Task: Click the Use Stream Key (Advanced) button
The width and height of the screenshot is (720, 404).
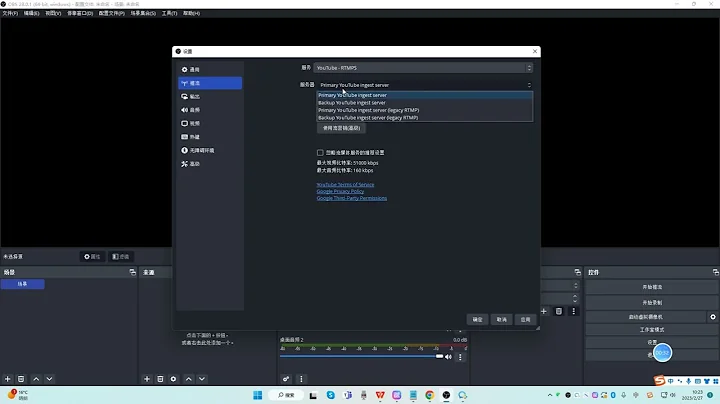Action: click(x=341, y=128)
